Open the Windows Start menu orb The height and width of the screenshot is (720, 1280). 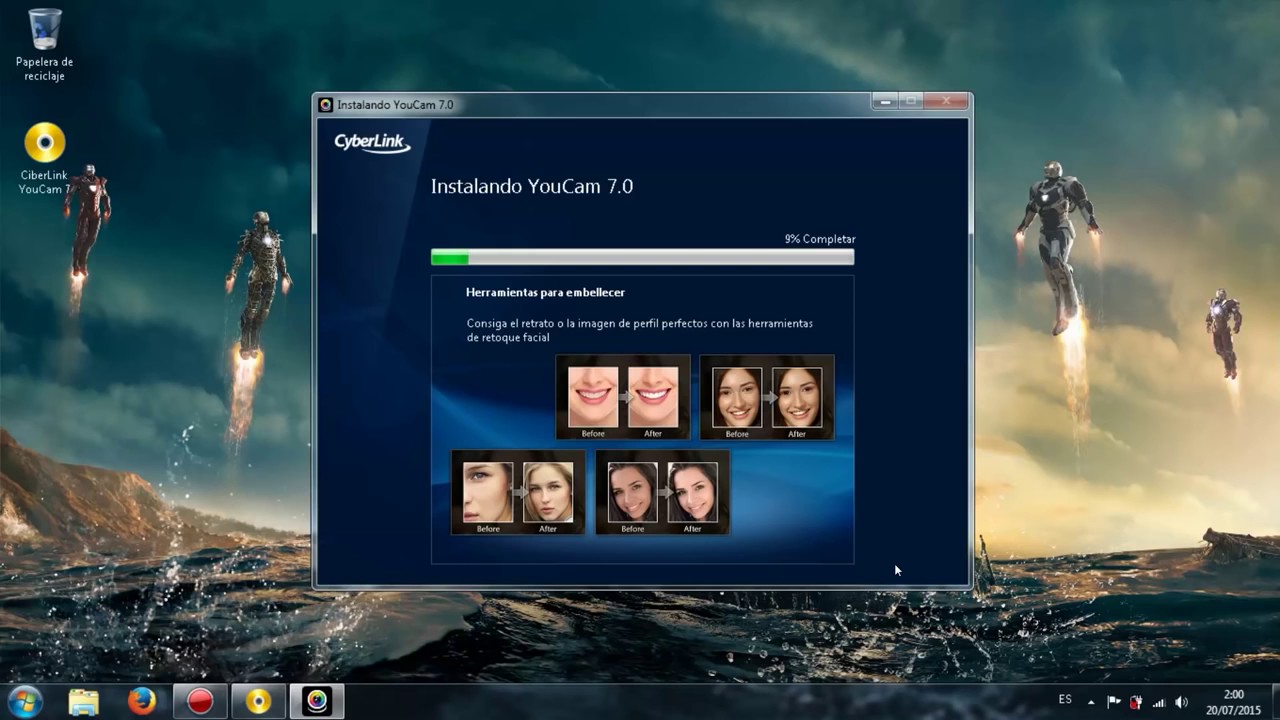point(24,701)
